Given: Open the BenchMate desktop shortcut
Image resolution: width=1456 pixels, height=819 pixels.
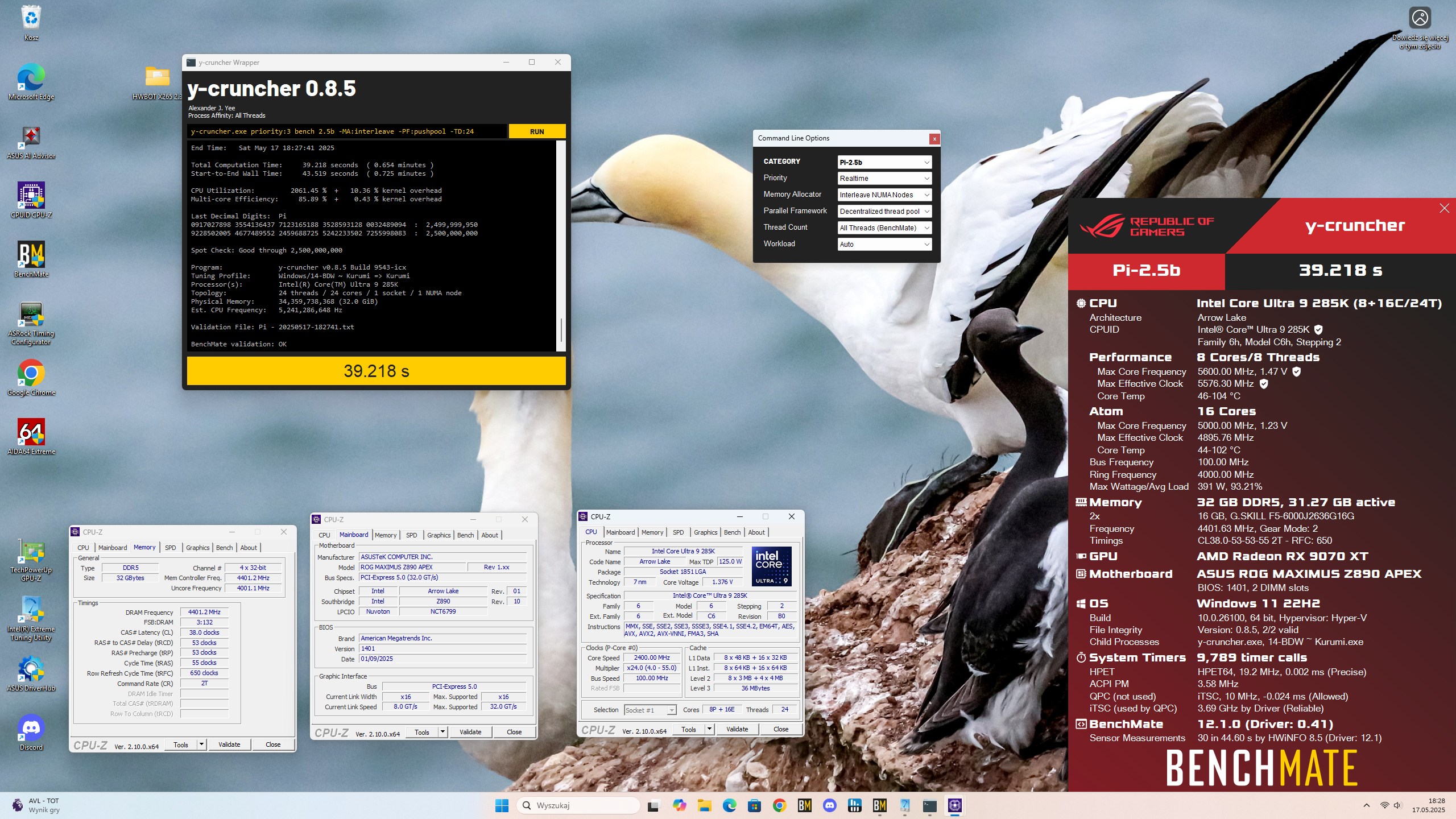Looking at the screenshot, I should pos(31,259).
